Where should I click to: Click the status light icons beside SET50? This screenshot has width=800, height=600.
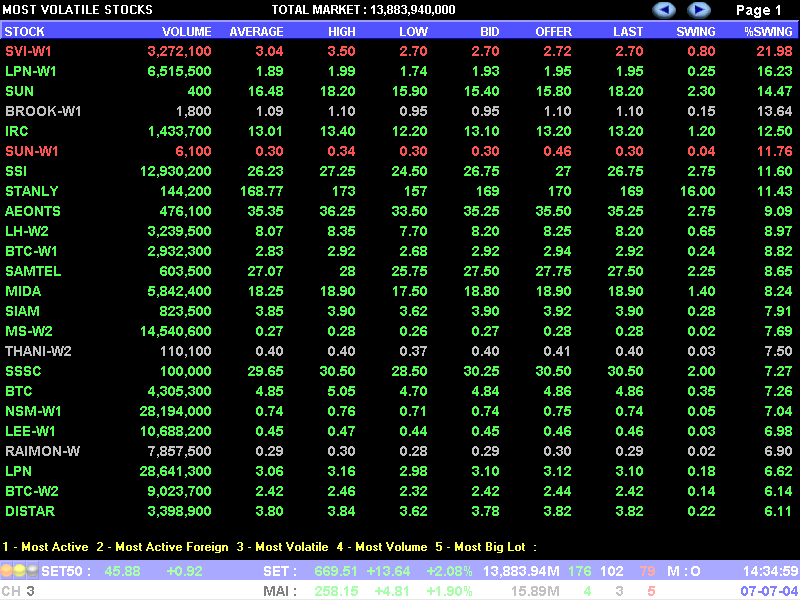point(19,570)
